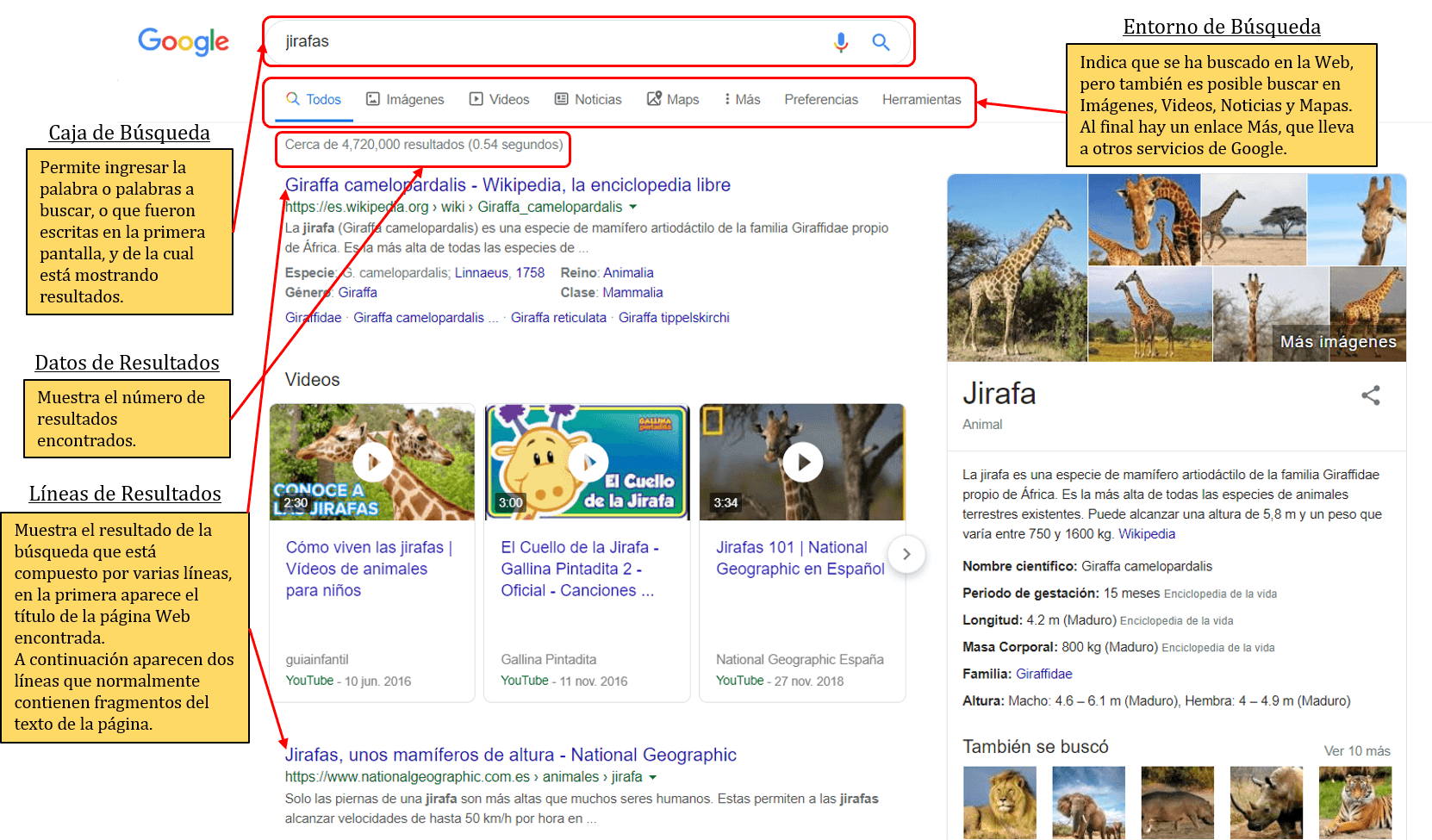Screen dimensions: 1432x840
Task: Start voice search with microphone icon
Action: pyautogui.click(x=841, y=41)
